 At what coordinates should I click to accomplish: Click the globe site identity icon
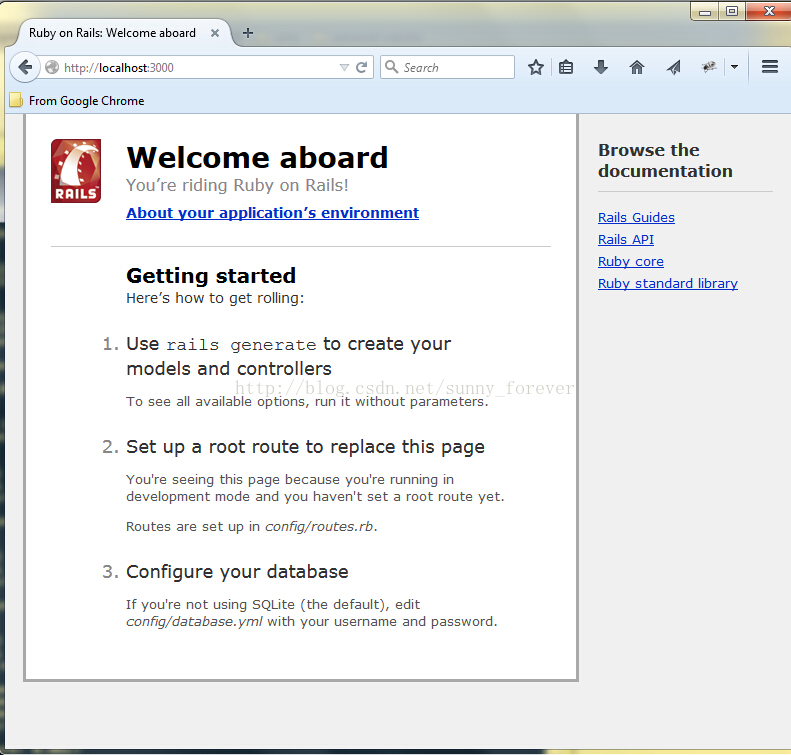coord(52,67)
